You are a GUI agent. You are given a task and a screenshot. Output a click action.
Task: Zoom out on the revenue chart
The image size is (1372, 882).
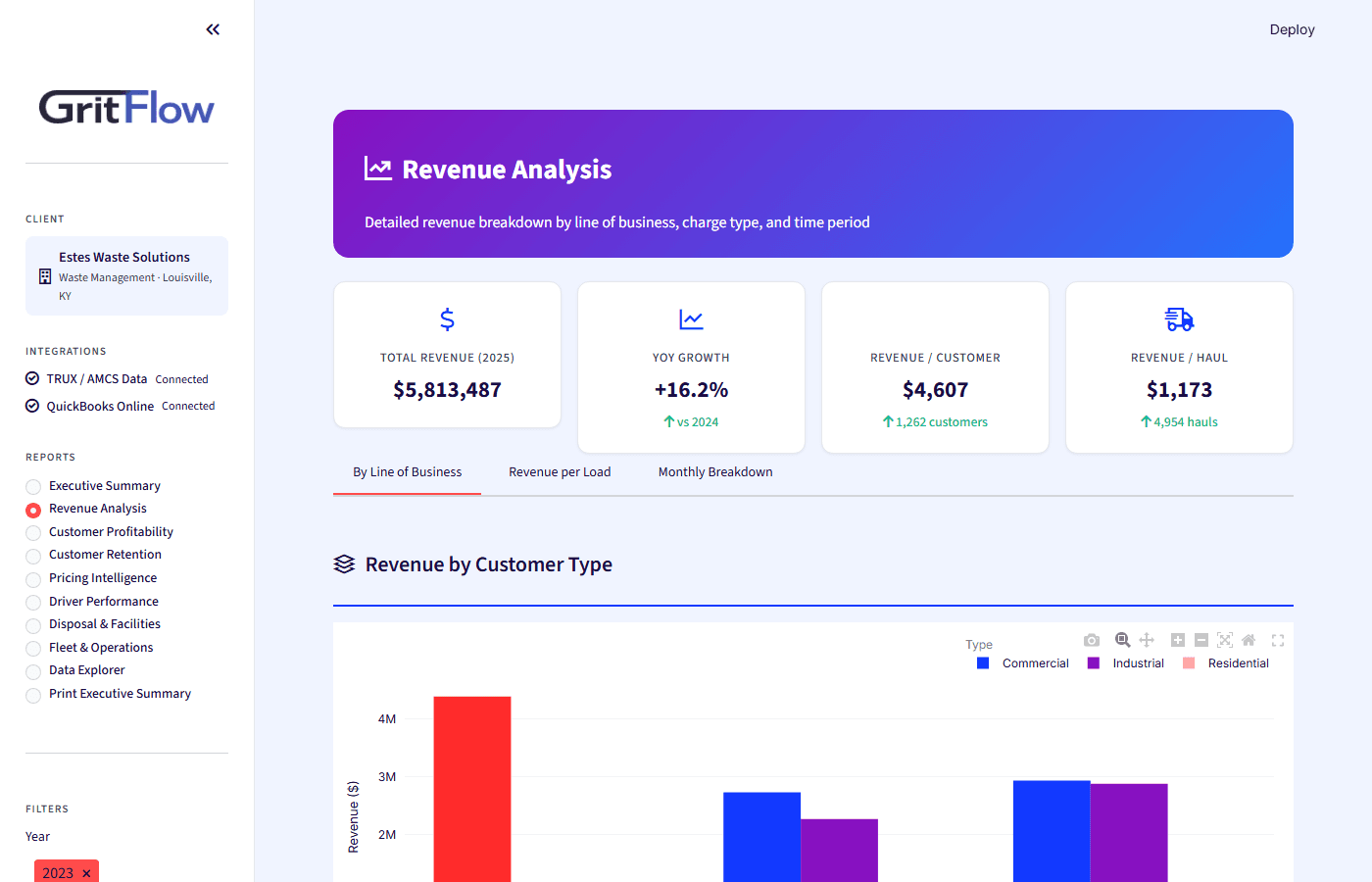pos(1200,640)
